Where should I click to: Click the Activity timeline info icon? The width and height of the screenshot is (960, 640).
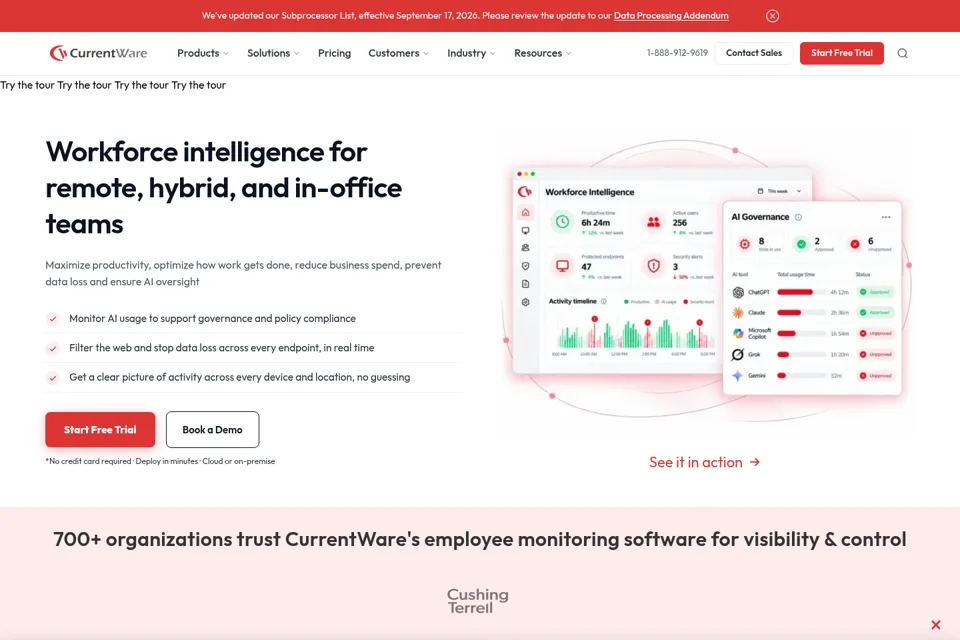coord(604,301)
